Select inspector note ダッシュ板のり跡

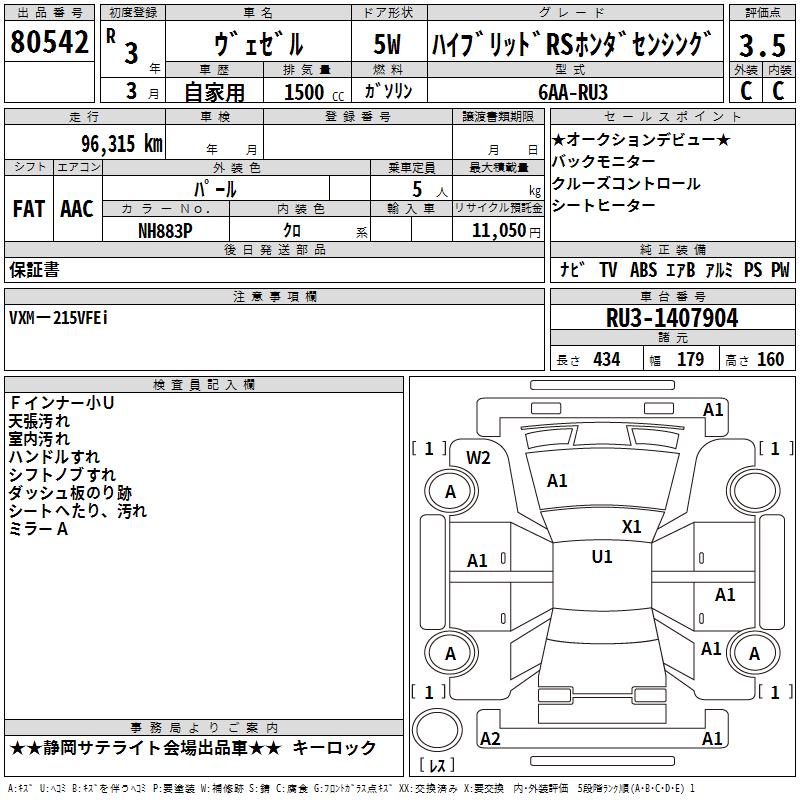tap(70, 493)
